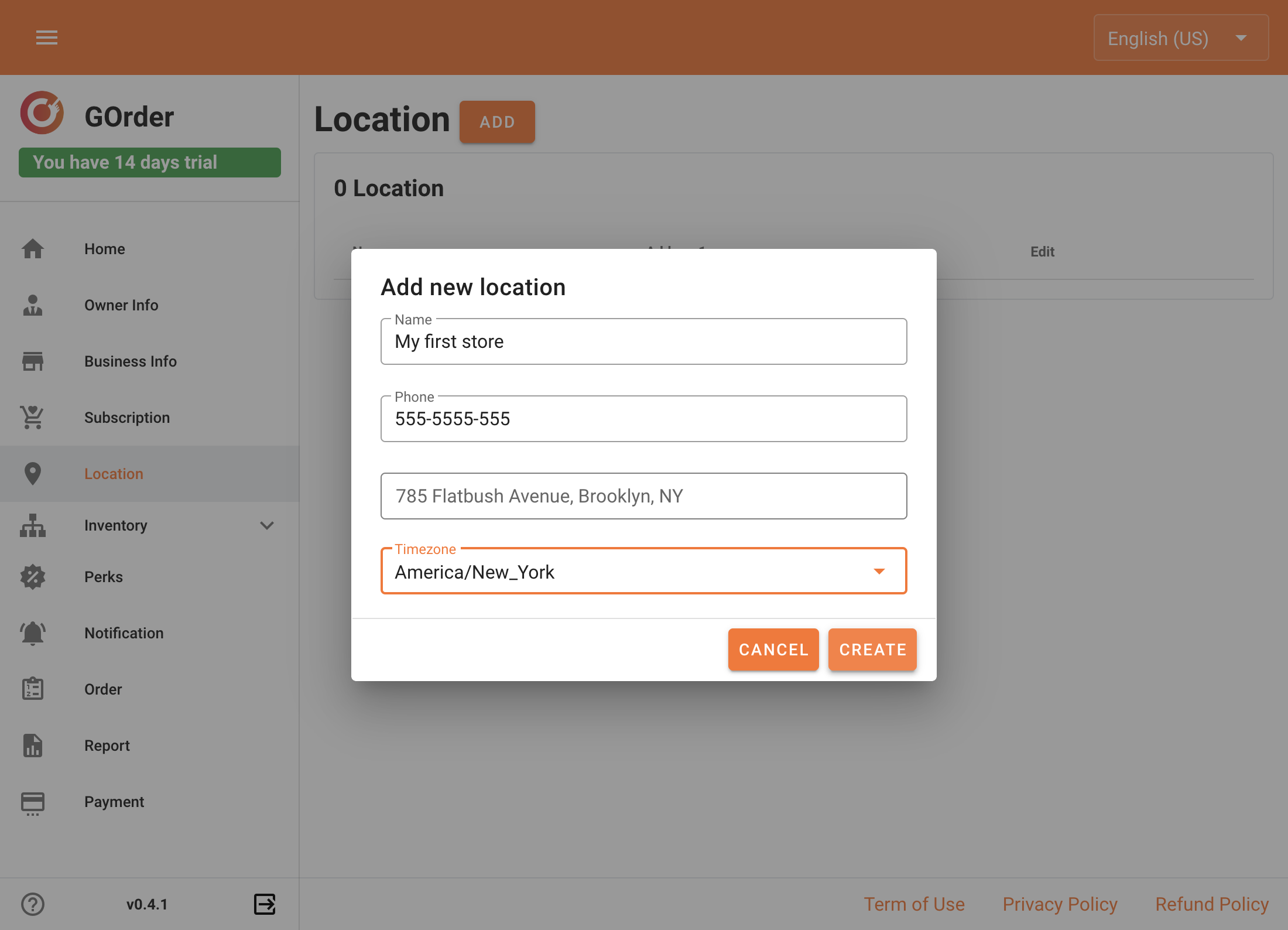The height and width of the screenshot is (930, 1288).
Task: Click the Owner Info person icon
Action: pos(33,305)
